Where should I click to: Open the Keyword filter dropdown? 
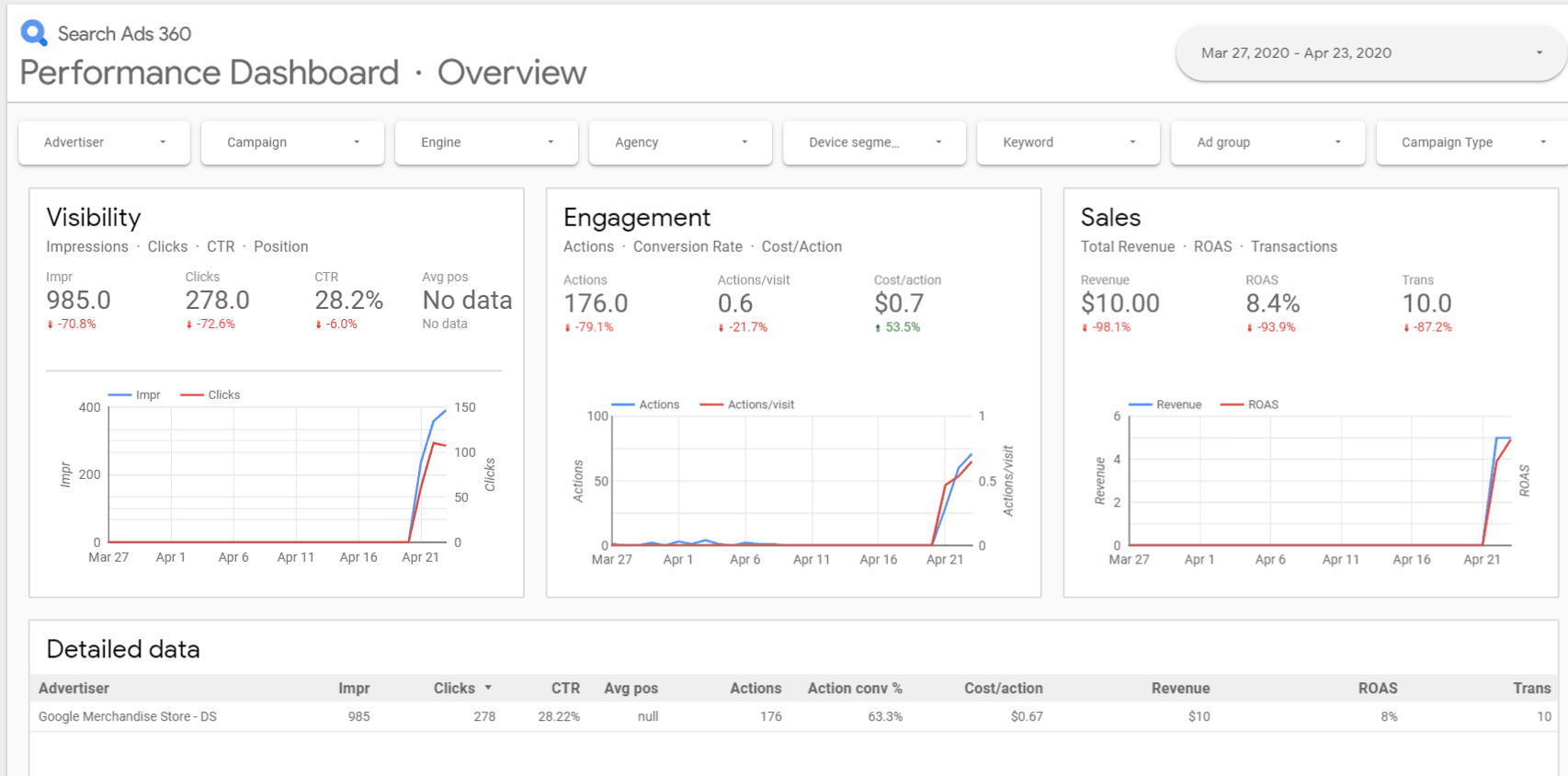point(1068,143)
